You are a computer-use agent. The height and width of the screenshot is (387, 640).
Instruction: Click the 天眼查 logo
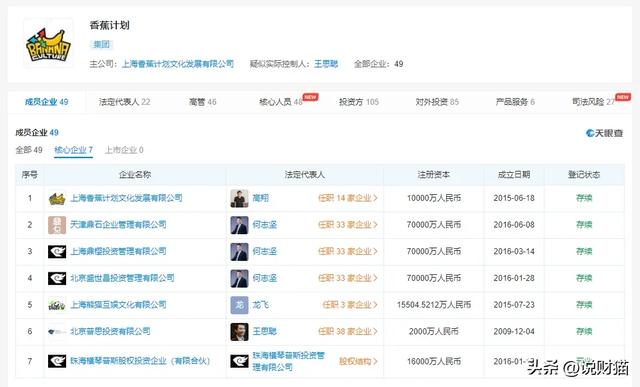tap(604, 133)
